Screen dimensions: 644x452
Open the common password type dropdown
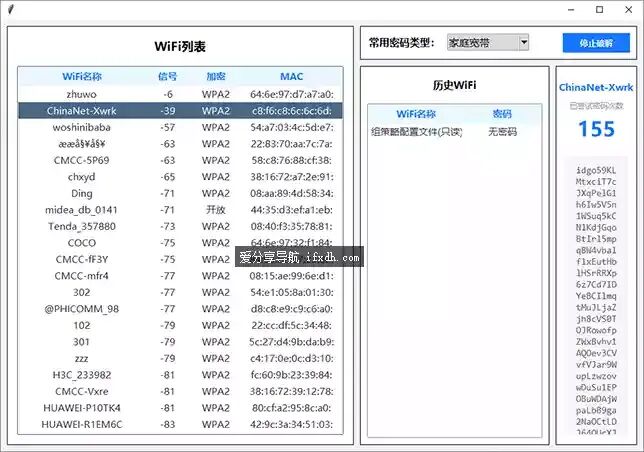tap(488, 43)
